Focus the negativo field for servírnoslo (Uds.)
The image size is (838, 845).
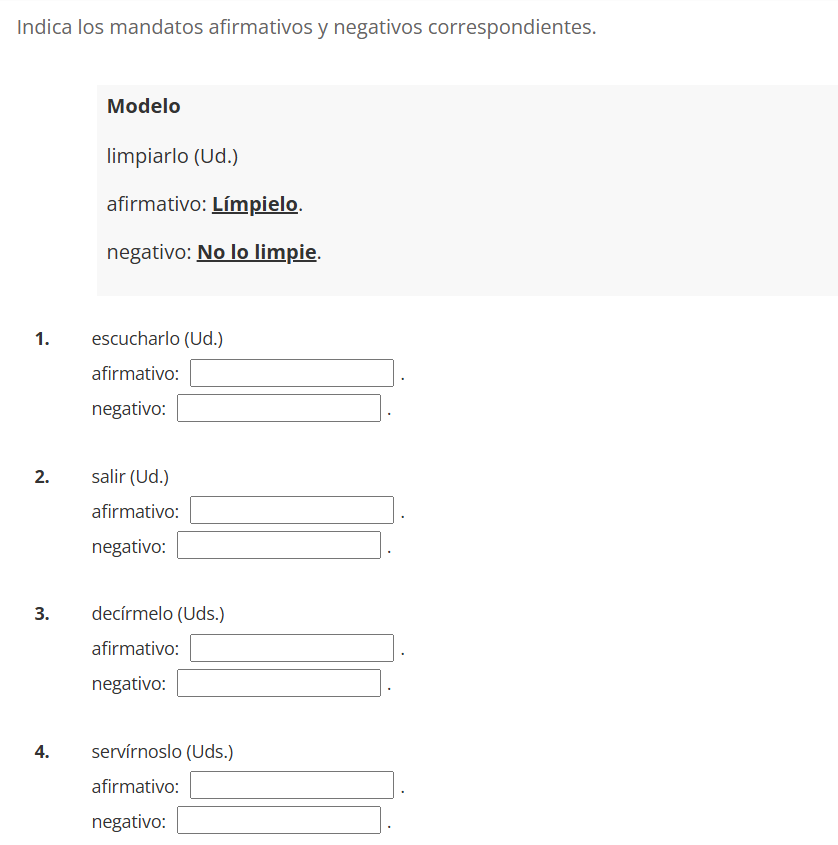[x=278, y=820]
